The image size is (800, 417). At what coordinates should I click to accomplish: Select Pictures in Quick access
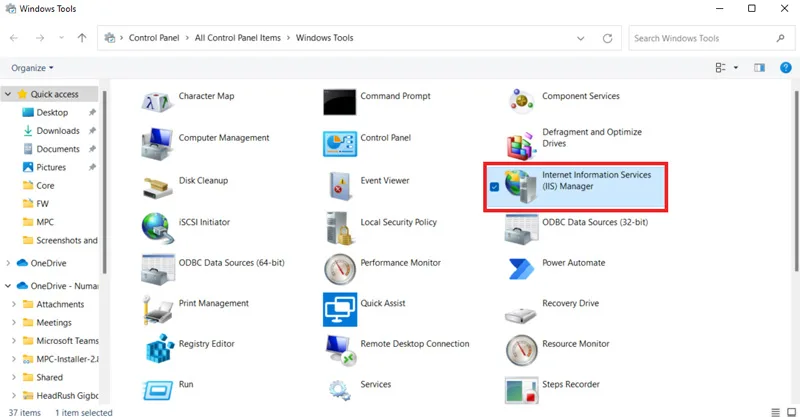tap(51, 167)
